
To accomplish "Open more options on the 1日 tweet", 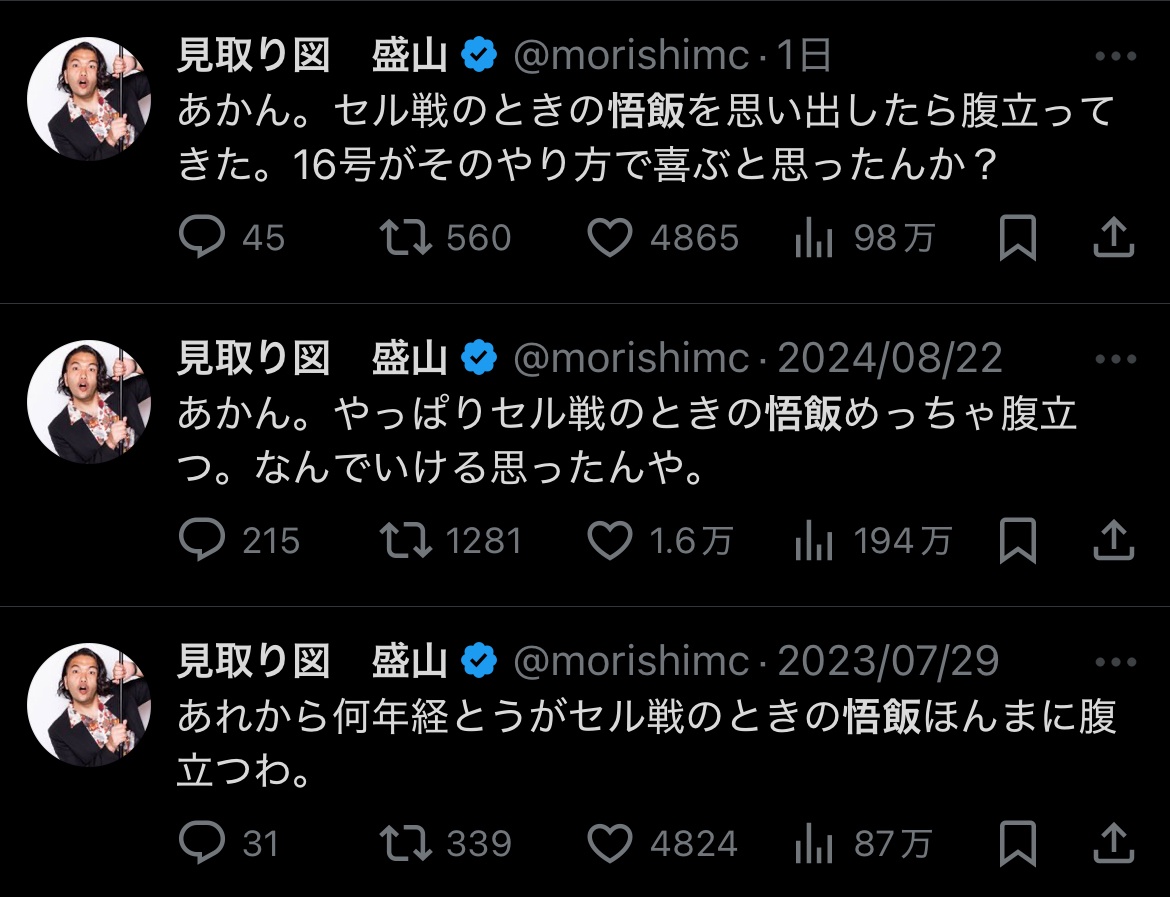I will click(1115, 57).
